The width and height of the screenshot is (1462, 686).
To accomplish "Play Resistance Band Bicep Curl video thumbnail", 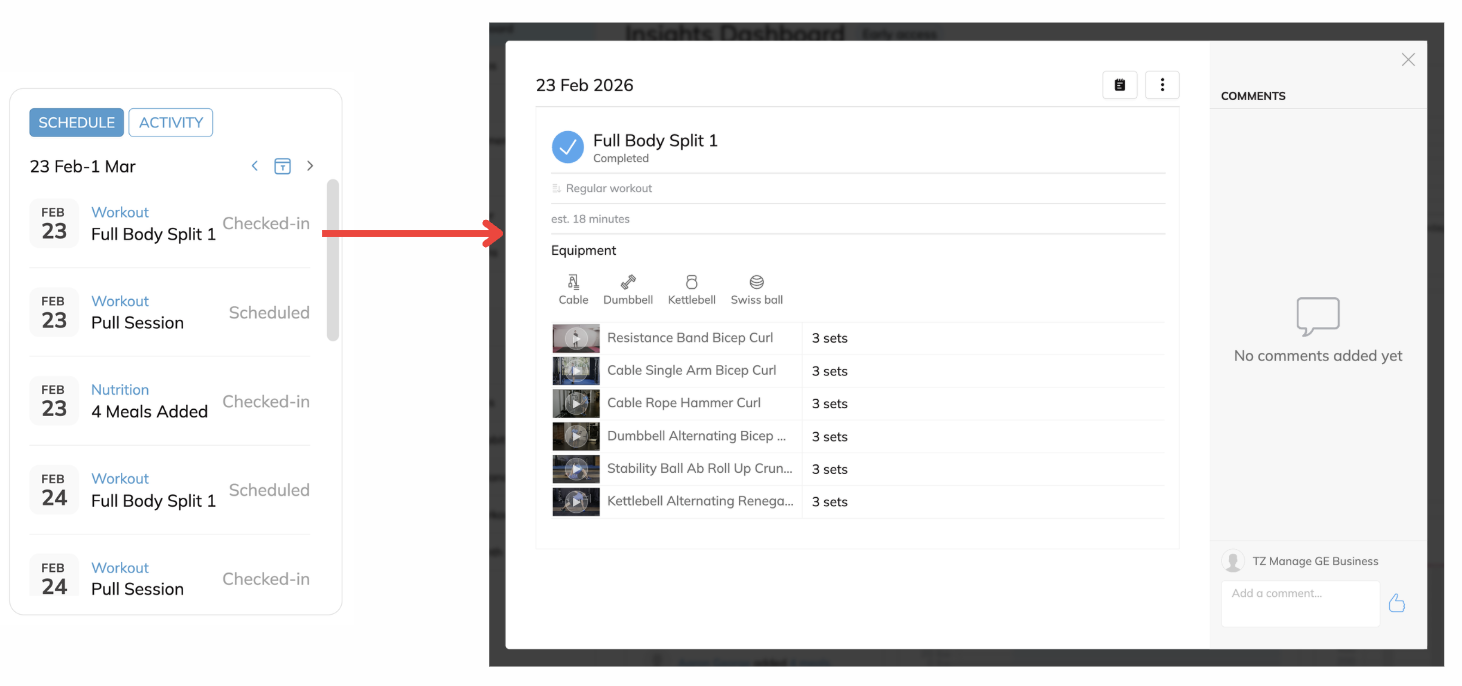I will [x=576, y=338].
